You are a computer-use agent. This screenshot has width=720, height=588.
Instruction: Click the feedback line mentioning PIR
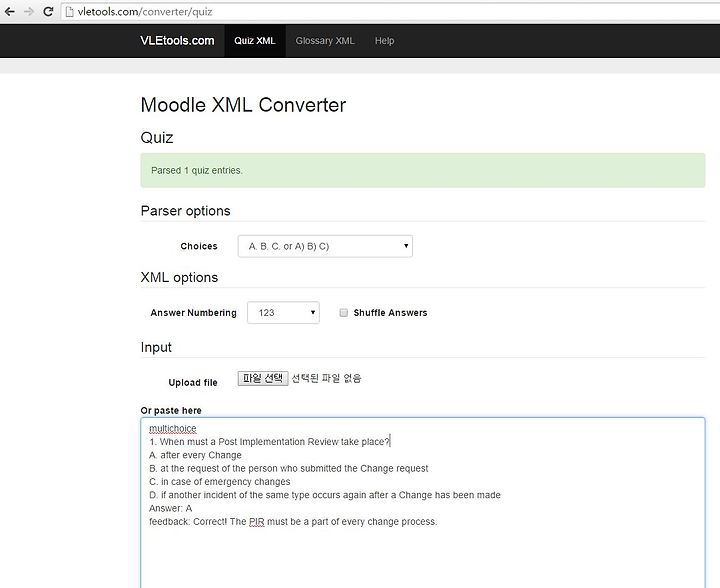coord(293,521)
